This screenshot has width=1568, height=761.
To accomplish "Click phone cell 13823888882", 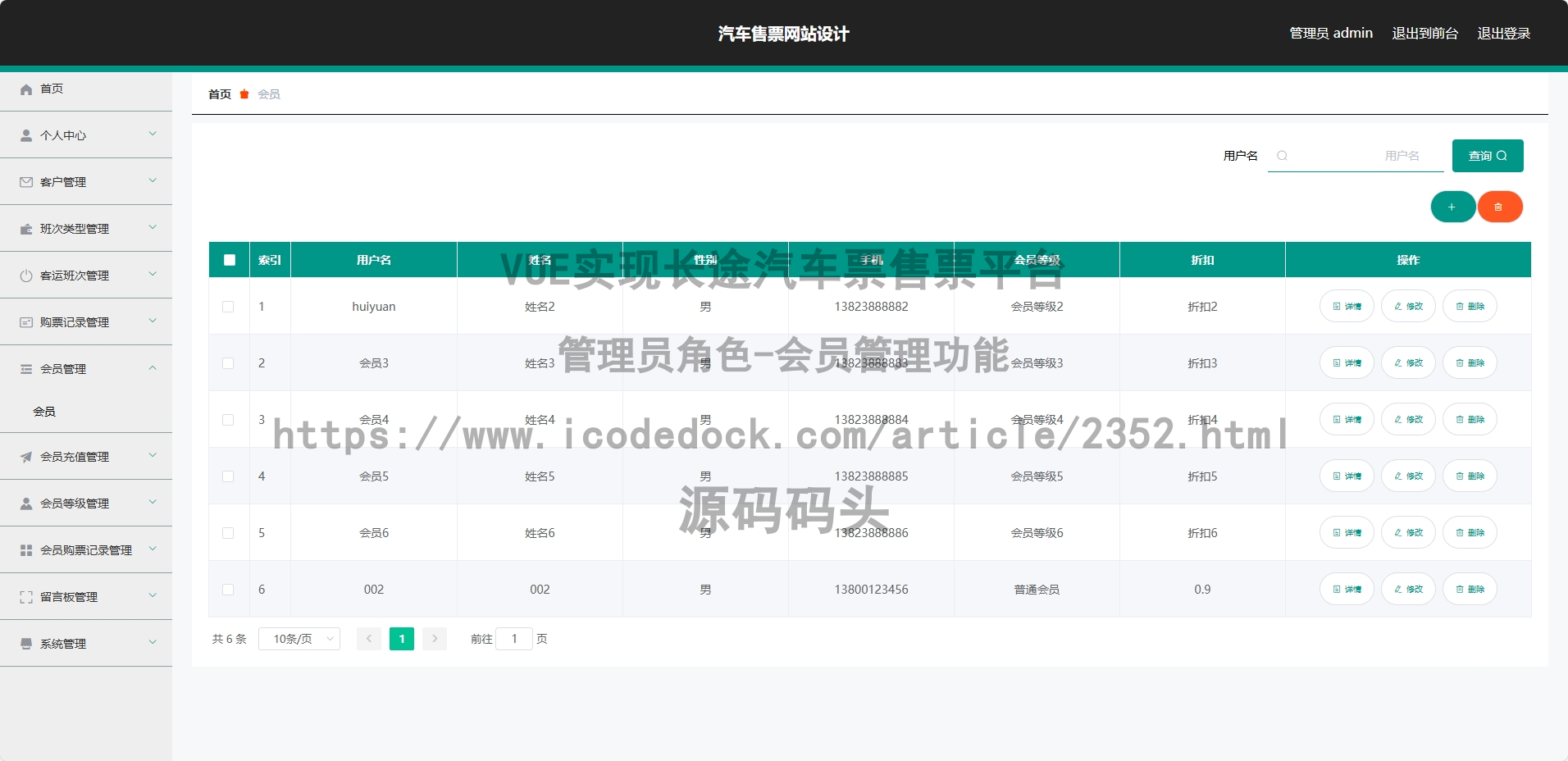I will pyautogui.click(x=871, y=307).
